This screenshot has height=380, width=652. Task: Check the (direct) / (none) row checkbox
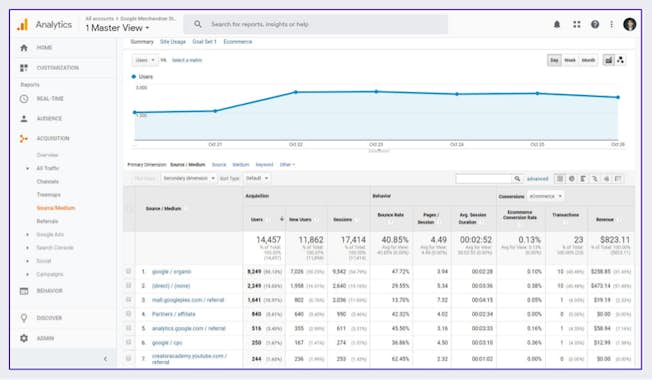128,285
